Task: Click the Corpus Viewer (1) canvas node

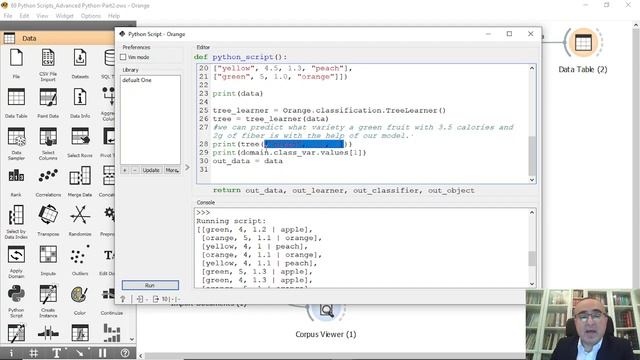Action: [326, 311]
